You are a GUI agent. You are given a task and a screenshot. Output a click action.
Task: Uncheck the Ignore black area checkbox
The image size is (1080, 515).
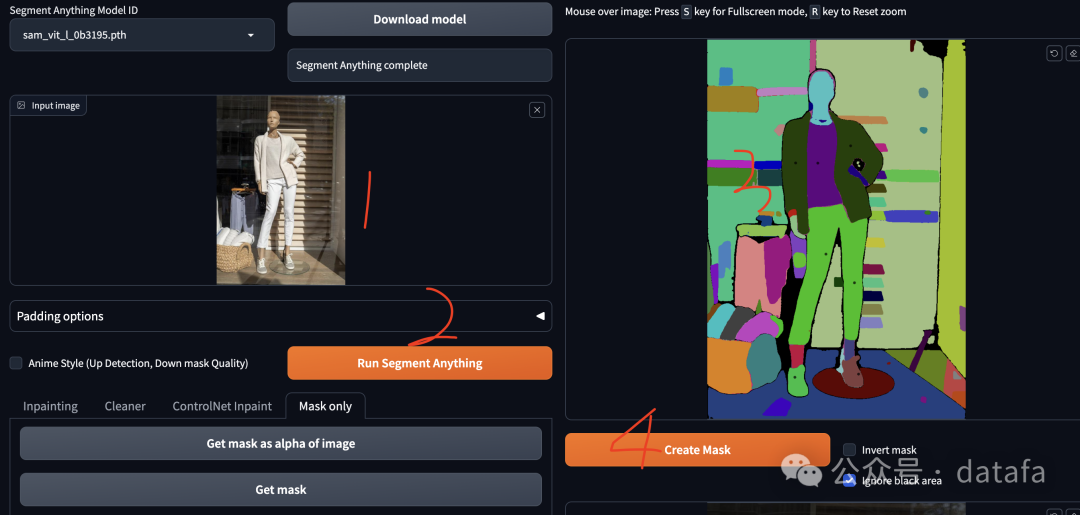(x=849, y=480)
